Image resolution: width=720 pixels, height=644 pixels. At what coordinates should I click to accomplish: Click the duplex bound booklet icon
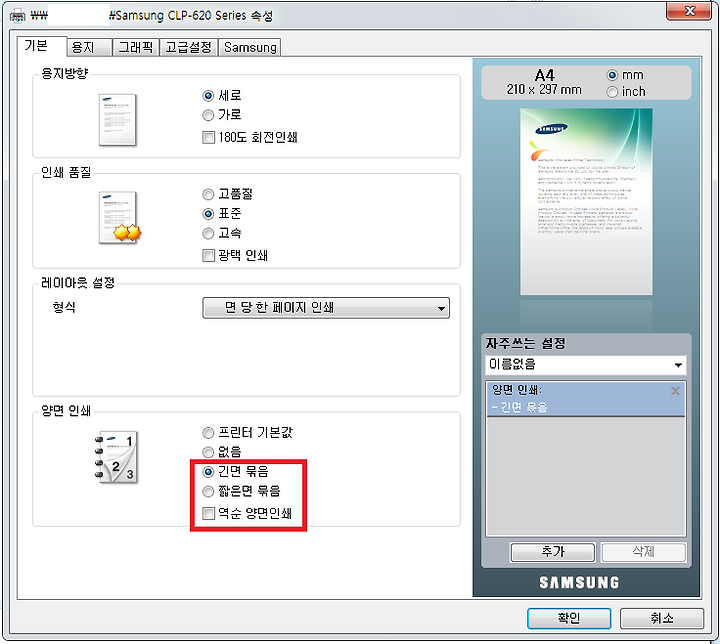[x=117, y=457]
